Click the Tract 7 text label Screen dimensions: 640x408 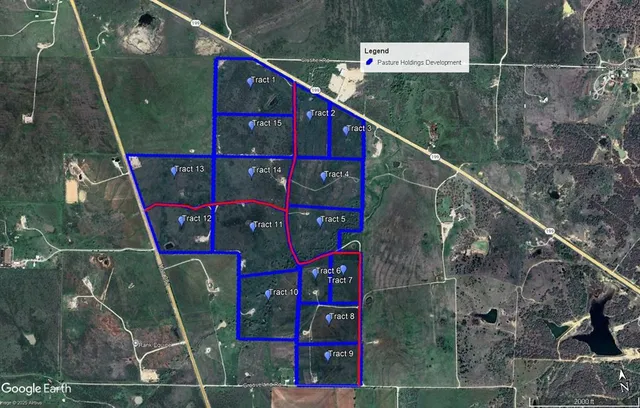click(340, 281)
